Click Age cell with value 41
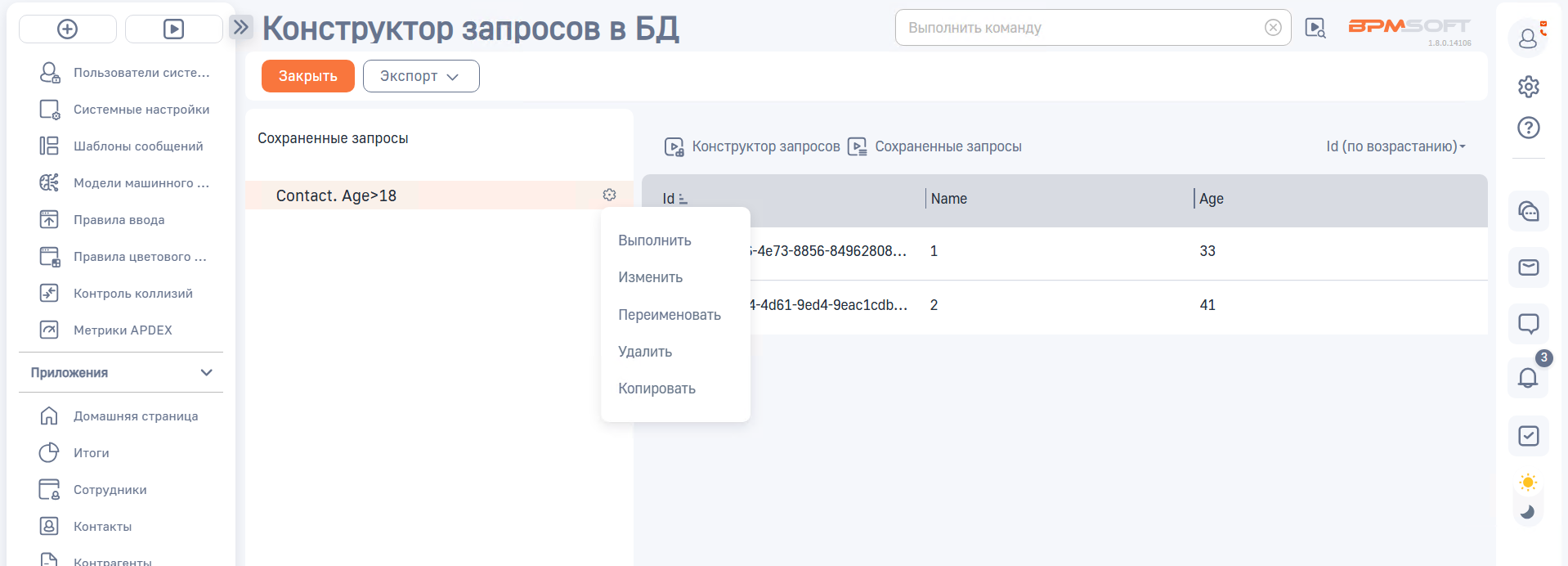 tap(1207, 305)
